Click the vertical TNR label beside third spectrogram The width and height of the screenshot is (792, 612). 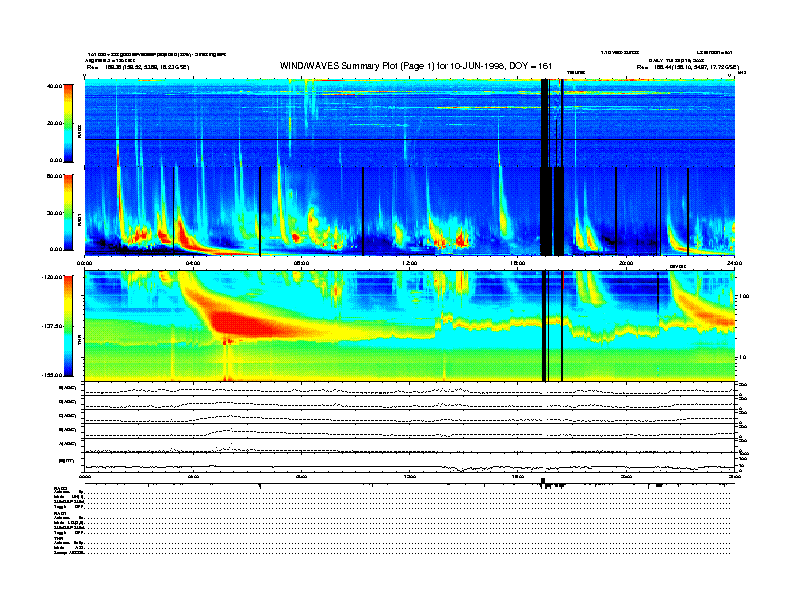[79, 340]
